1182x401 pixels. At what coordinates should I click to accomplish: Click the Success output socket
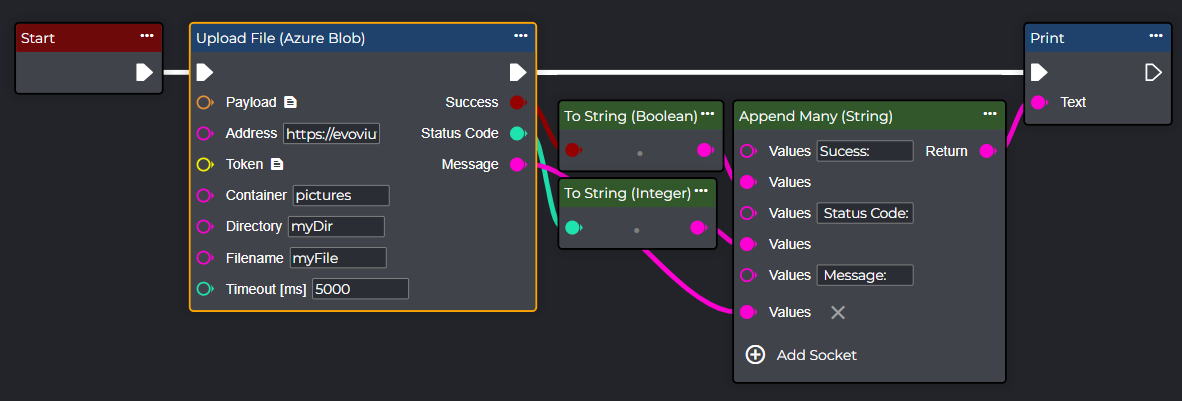point(517,102)
